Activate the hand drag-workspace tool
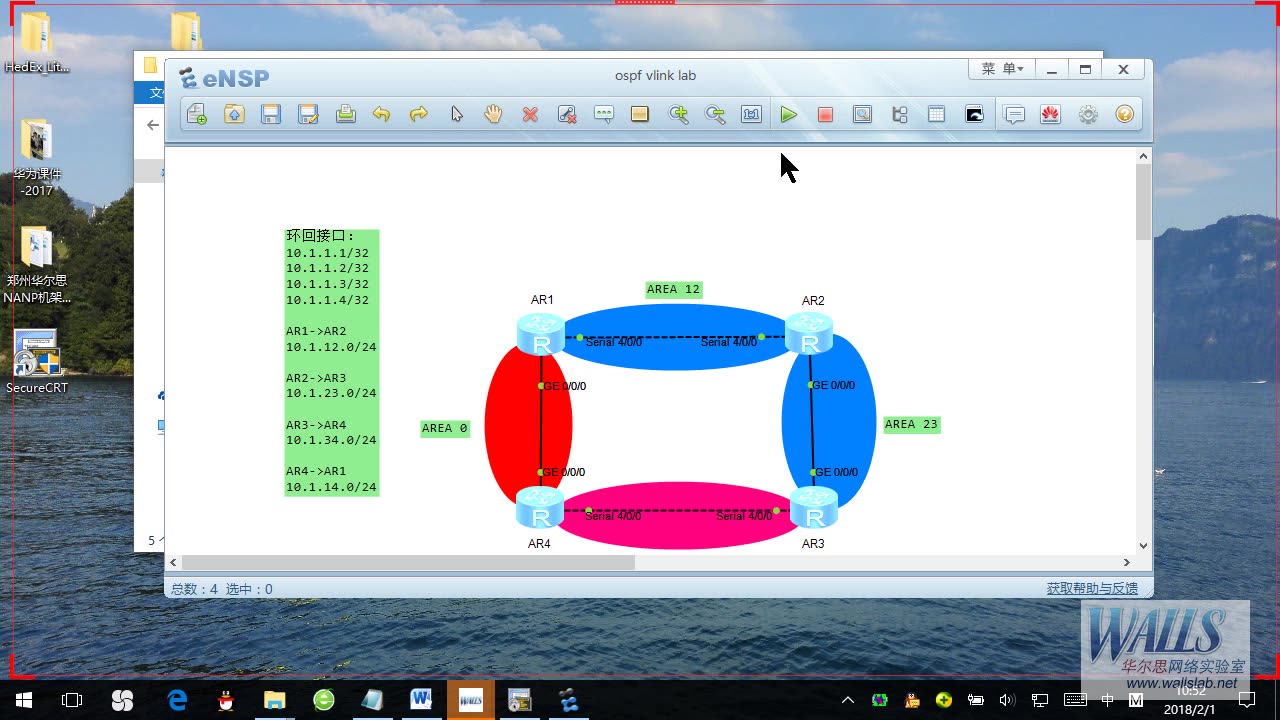1280x720 pixels. [493, 115]
